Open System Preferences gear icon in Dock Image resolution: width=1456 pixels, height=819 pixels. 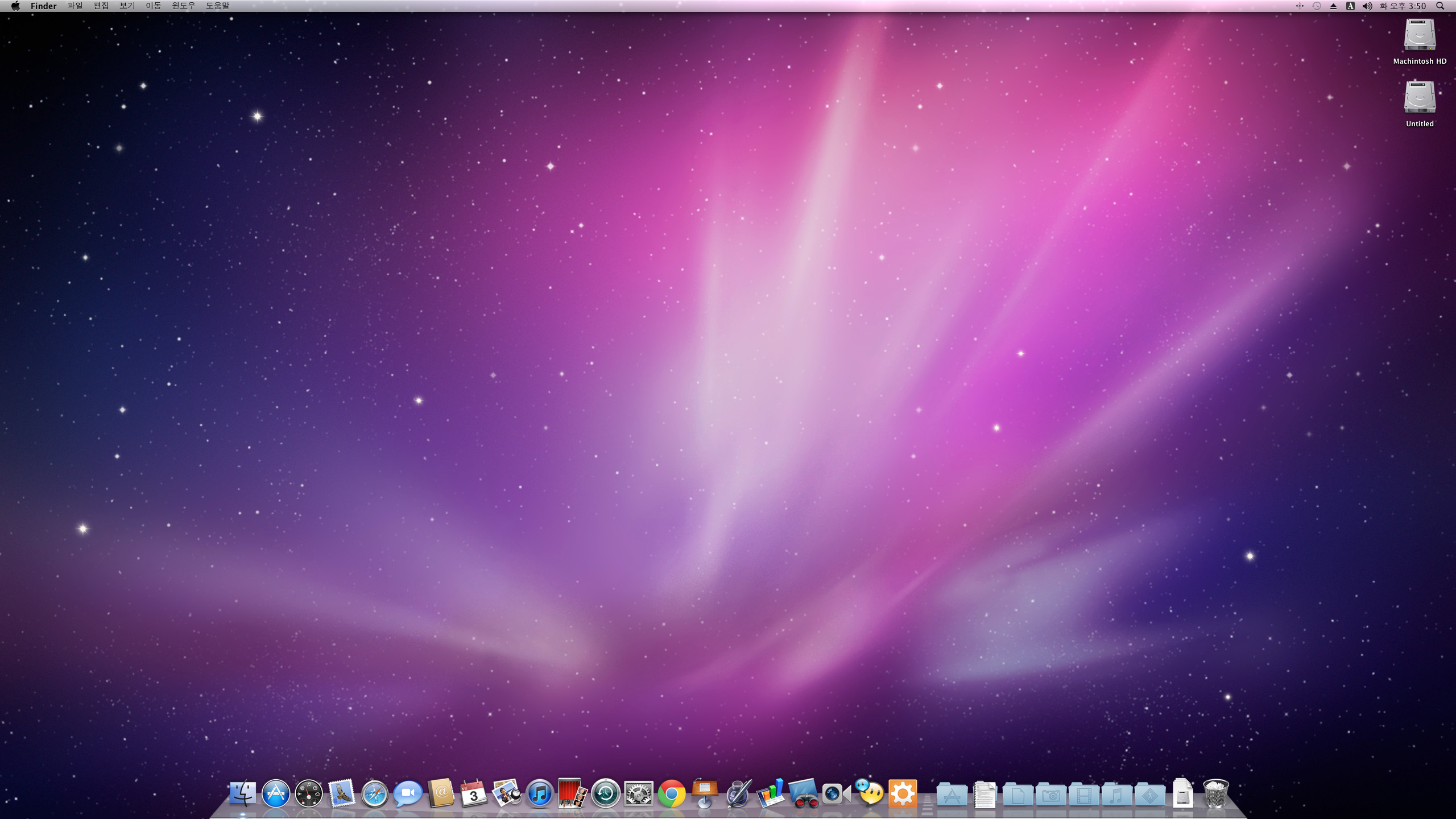[x=639, y=793]
